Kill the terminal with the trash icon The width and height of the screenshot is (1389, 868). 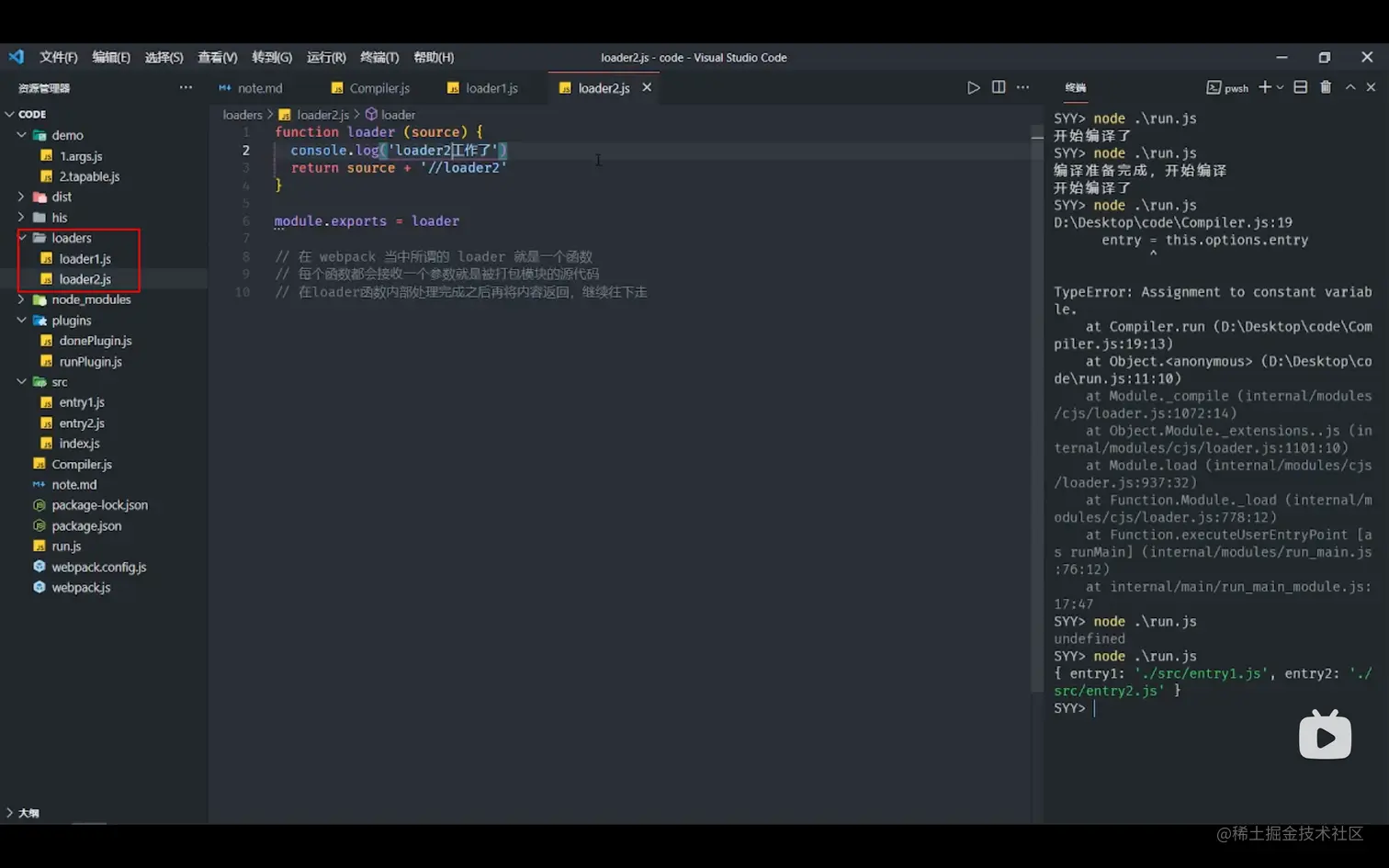[x=1326, y=87]
